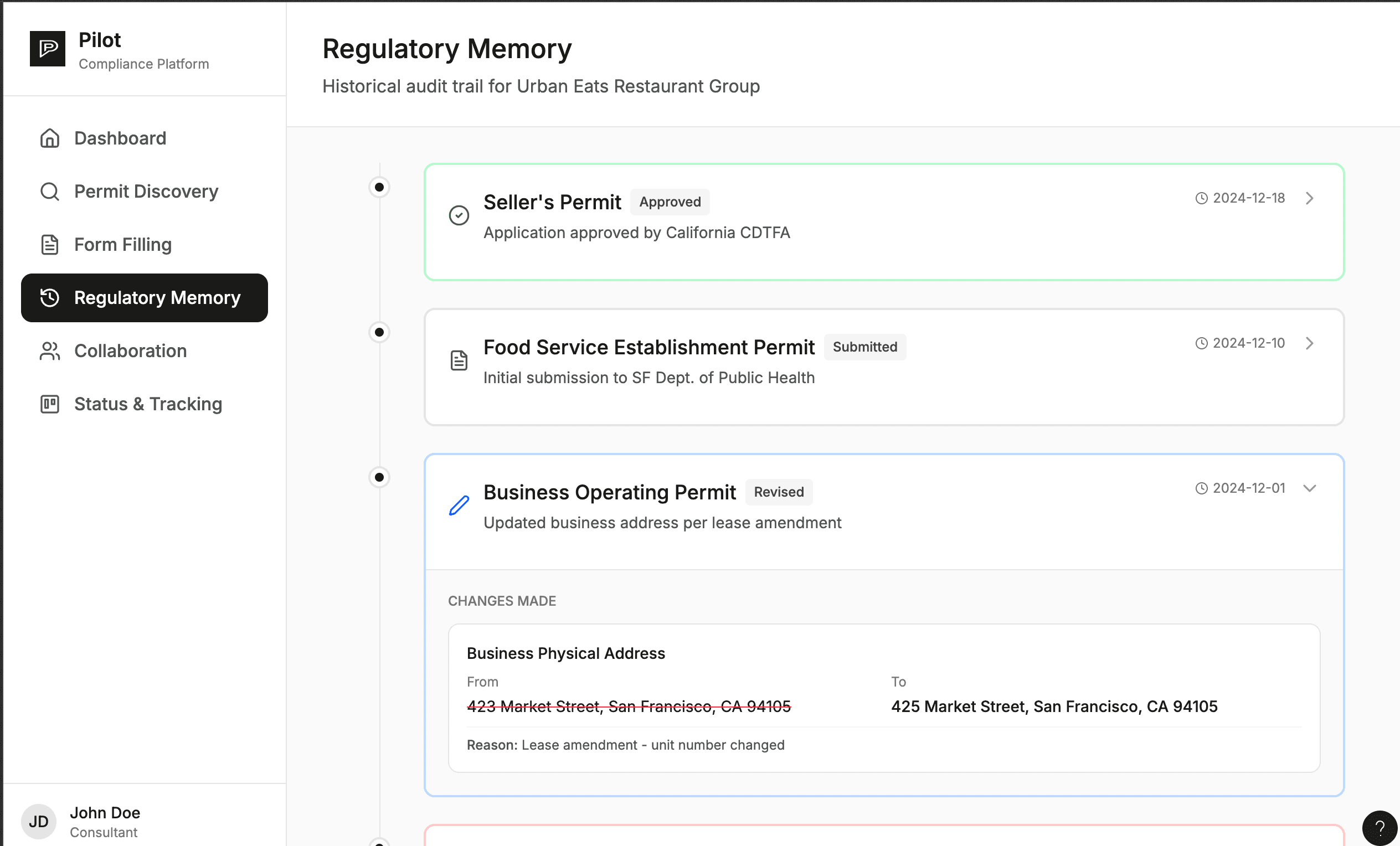Switch to the Collaboration section
The width and height of the screenshot is (1400, 846).
(130, 350)
